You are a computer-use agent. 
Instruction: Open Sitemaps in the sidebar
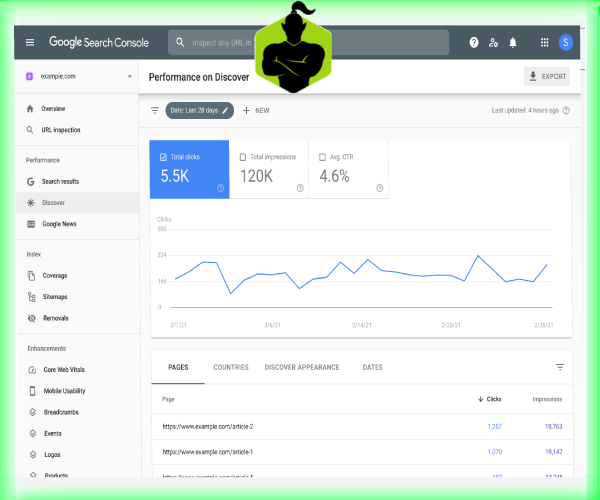pos(55,296)
